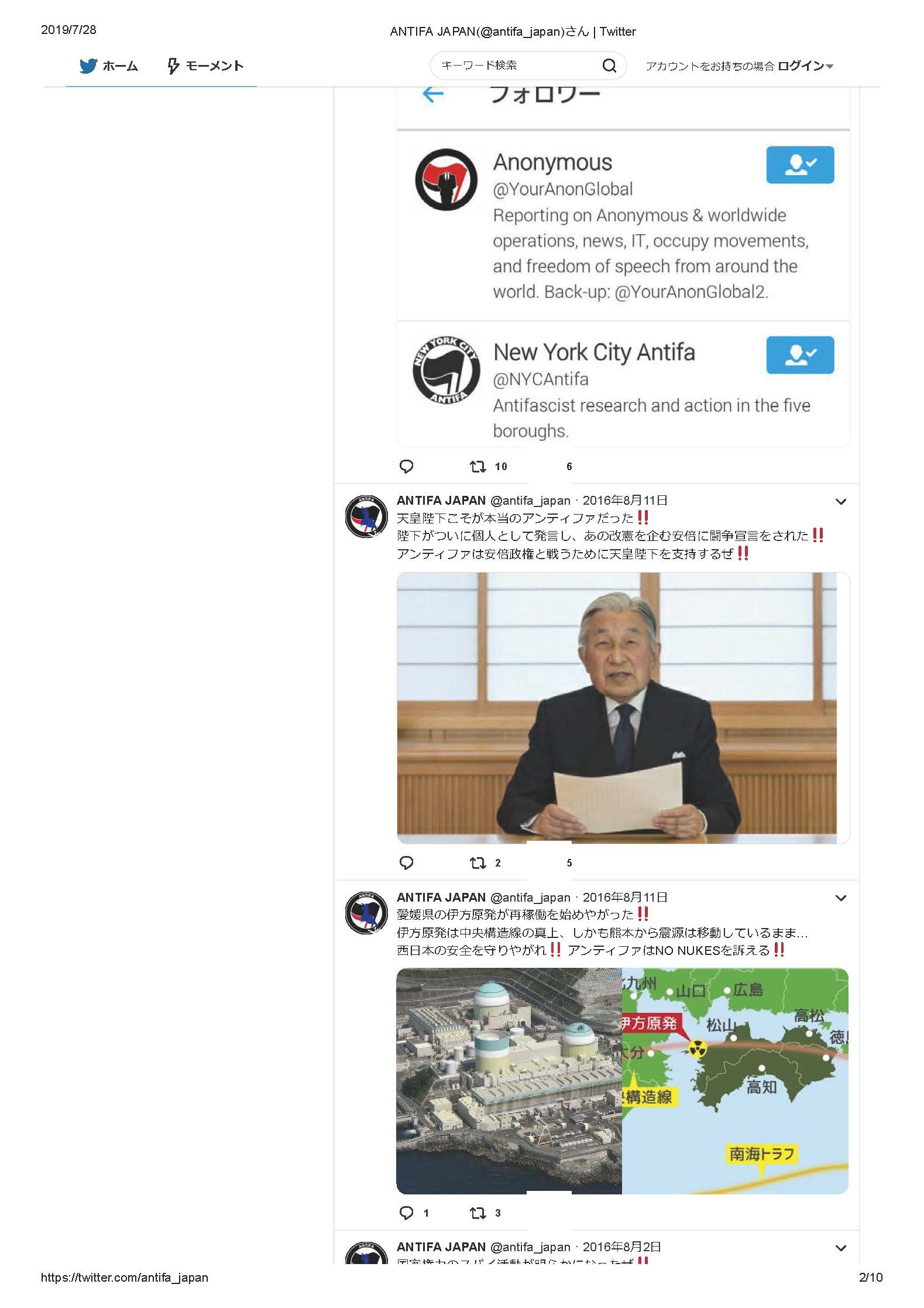
Task: Select the ホーム tab
Action: [109, 66]
